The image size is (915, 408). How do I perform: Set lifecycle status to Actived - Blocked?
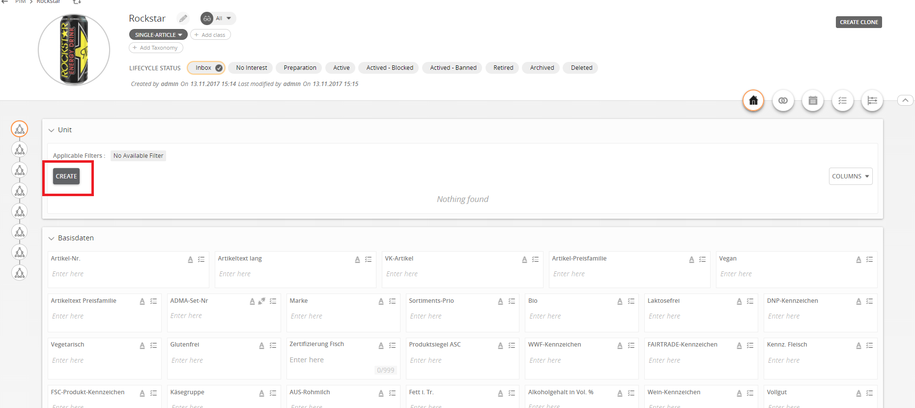click(390, 68)
